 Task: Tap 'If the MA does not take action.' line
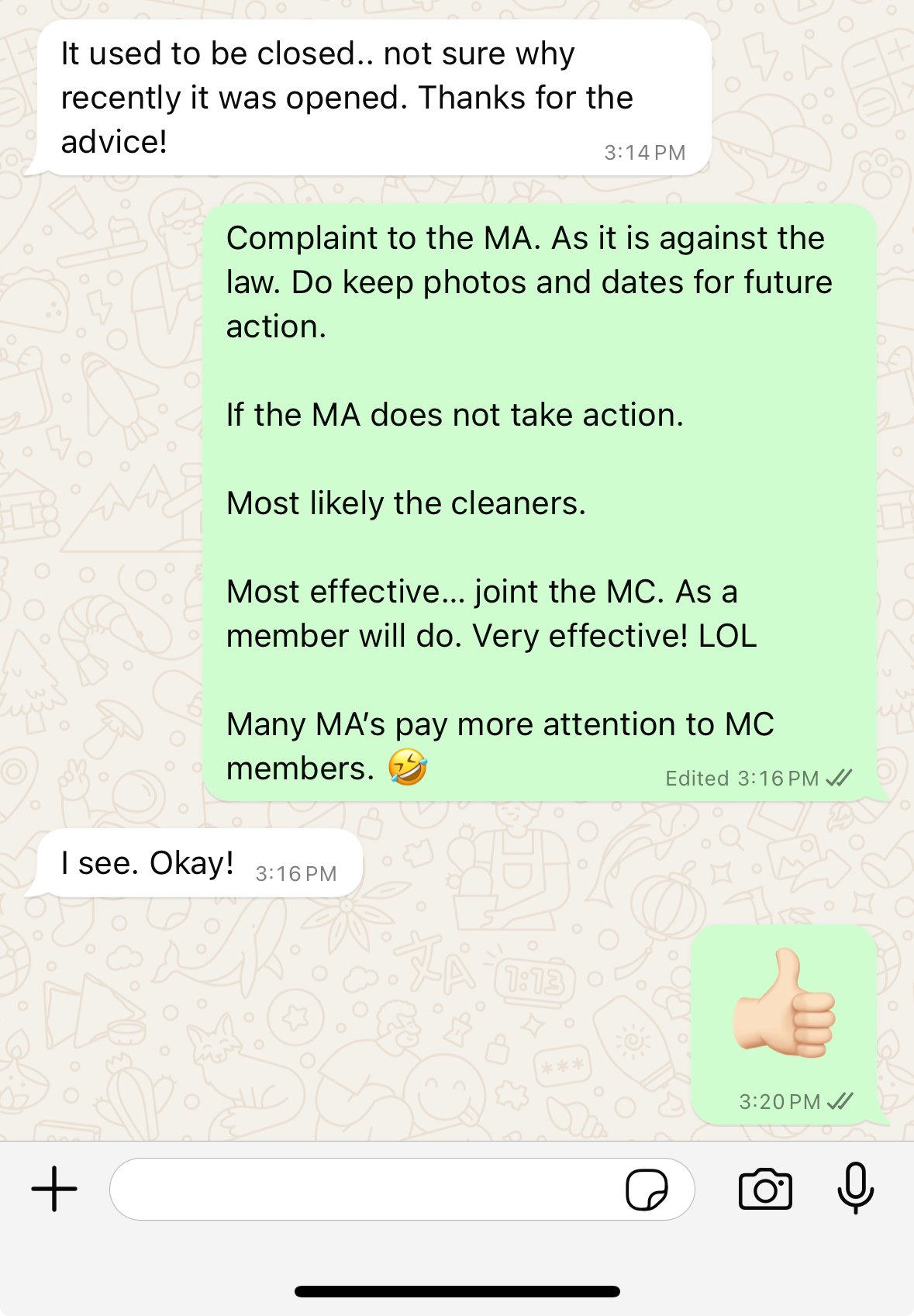click(455, 415)
